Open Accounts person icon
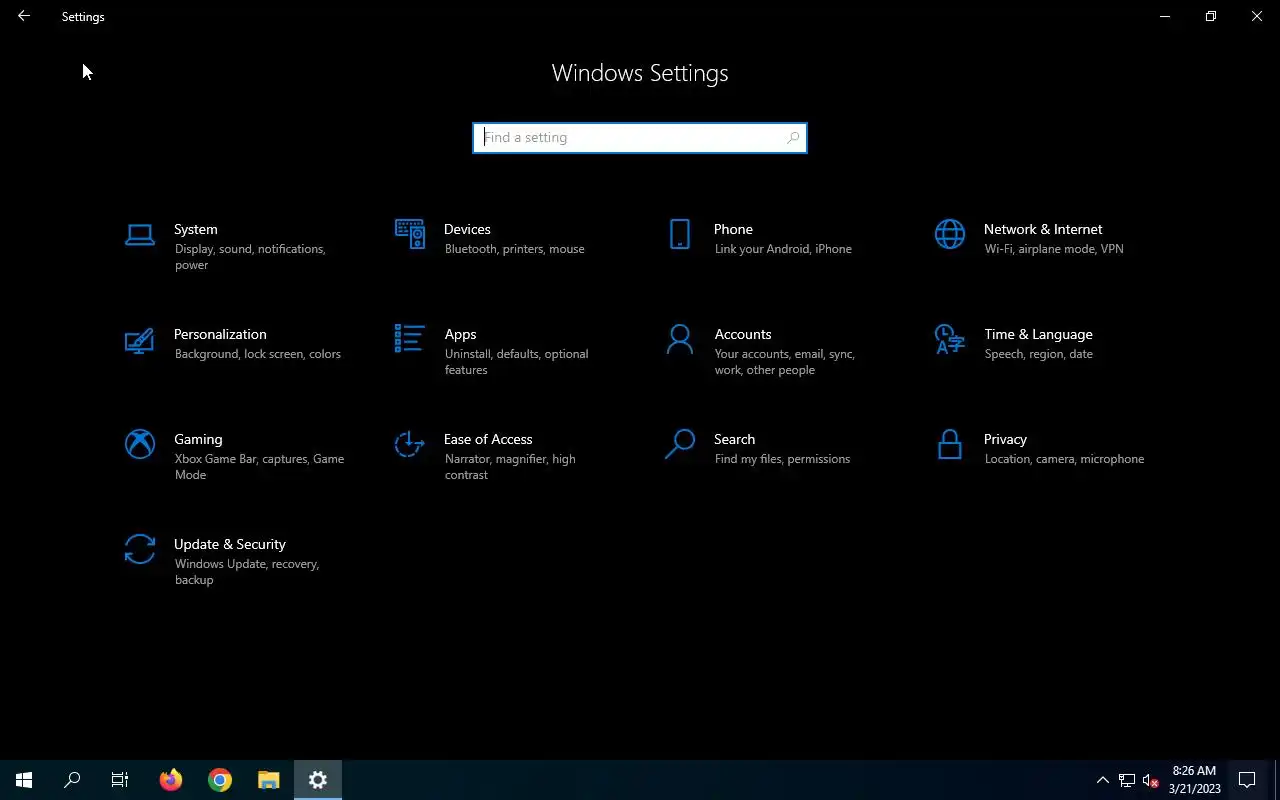This screenshot has height=800, width=1280. (680, 339)
